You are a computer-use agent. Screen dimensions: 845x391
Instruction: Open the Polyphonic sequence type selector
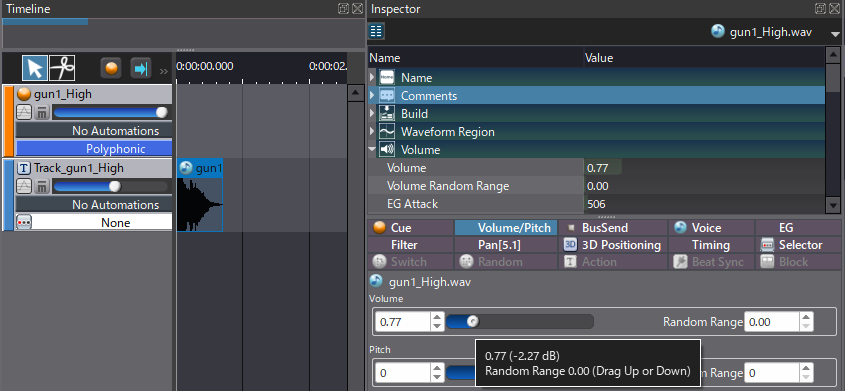coord(94,149)
